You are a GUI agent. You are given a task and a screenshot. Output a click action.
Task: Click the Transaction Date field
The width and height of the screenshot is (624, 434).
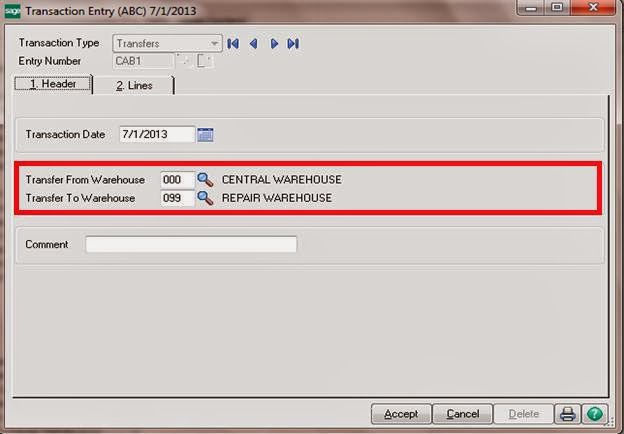coord(157,134)
